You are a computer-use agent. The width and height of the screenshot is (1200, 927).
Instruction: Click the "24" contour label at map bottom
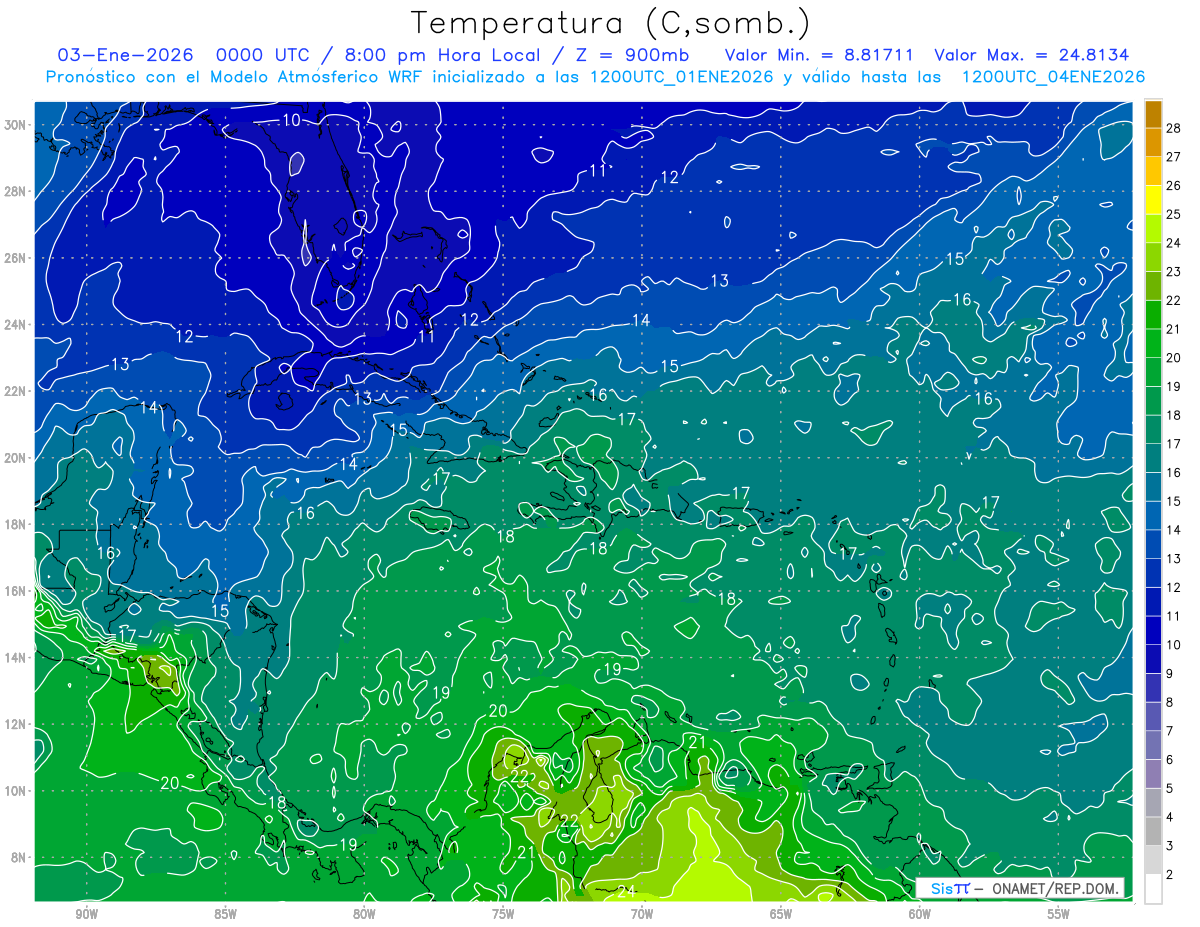tap(627, 891)
